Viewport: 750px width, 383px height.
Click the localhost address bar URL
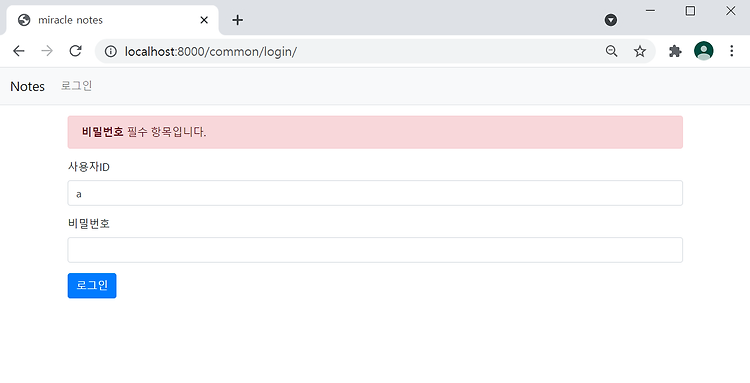point(211,52)
